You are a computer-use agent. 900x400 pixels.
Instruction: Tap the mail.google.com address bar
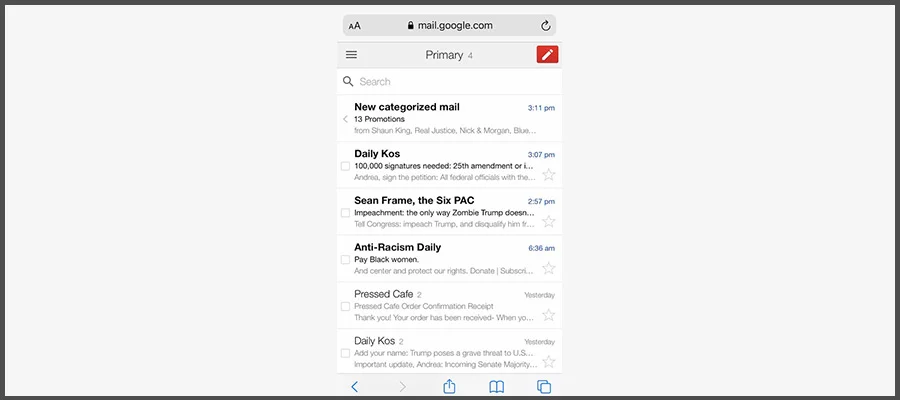click(x=449, y=26)
